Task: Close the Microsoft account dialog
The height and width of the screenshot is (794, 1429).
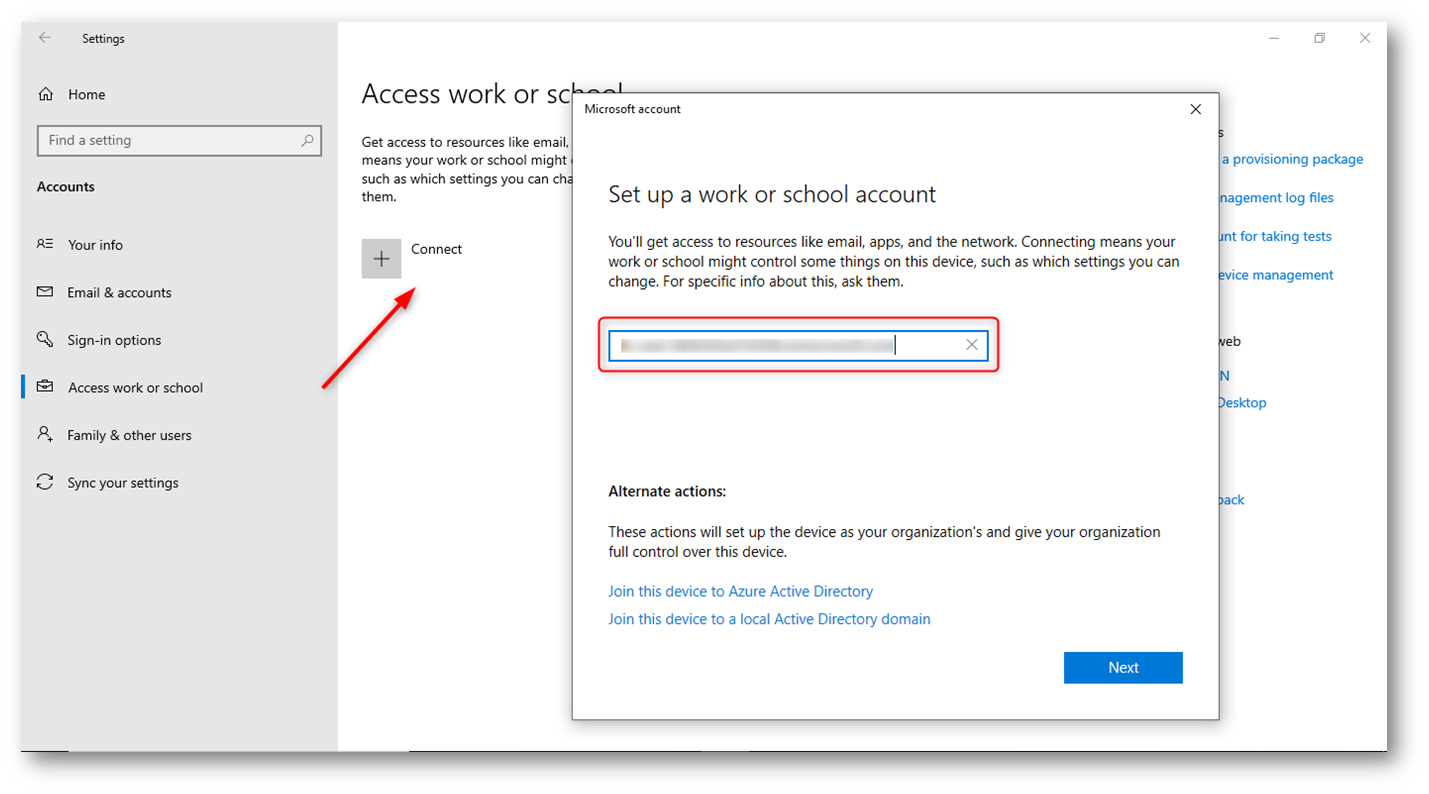Action: click(1196, 109)
